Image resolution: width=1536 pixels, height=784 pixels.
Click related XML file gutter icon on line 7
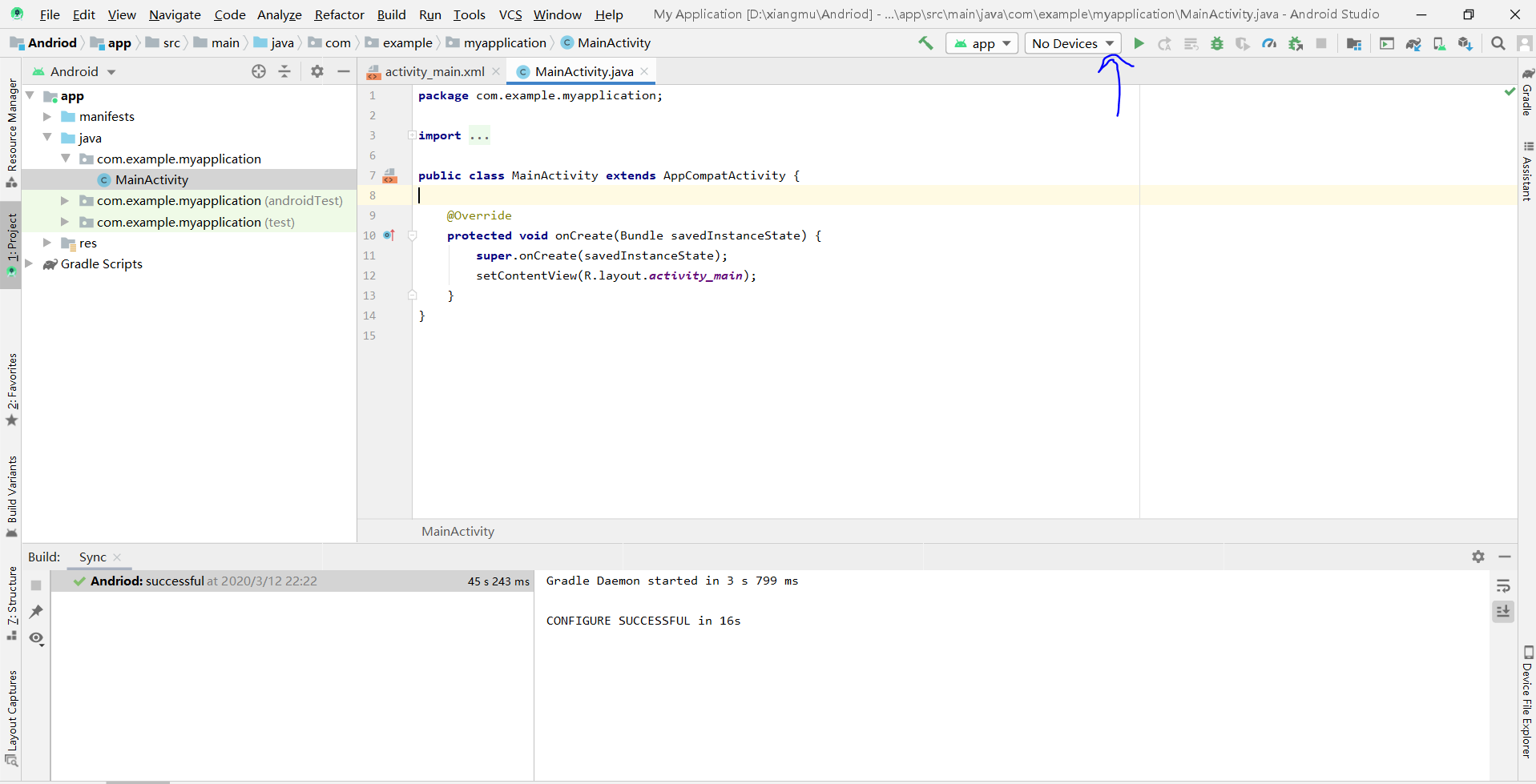pyautogui.click(x=390, y=176)
